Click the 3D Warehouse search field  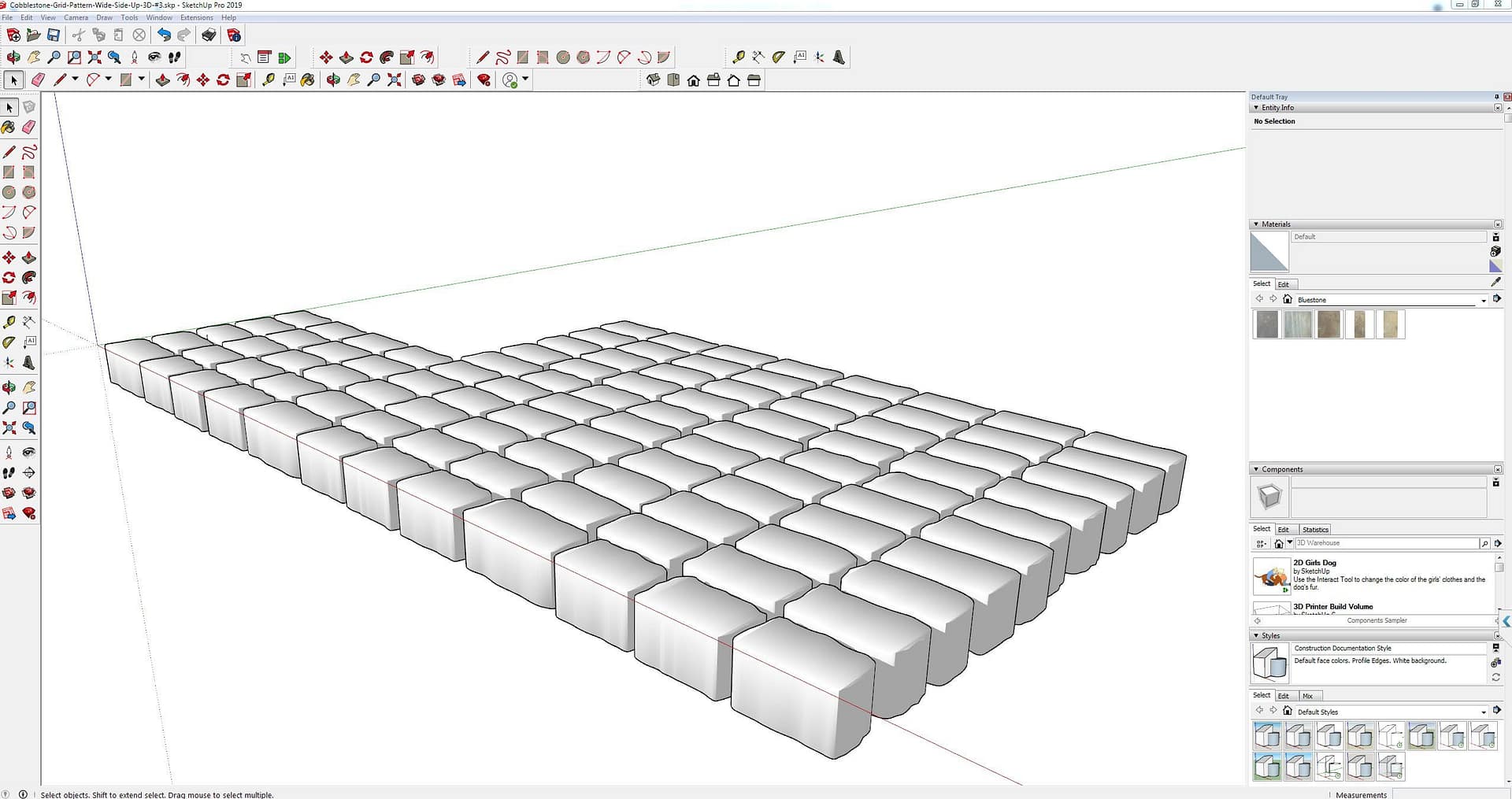(1386, 543)
